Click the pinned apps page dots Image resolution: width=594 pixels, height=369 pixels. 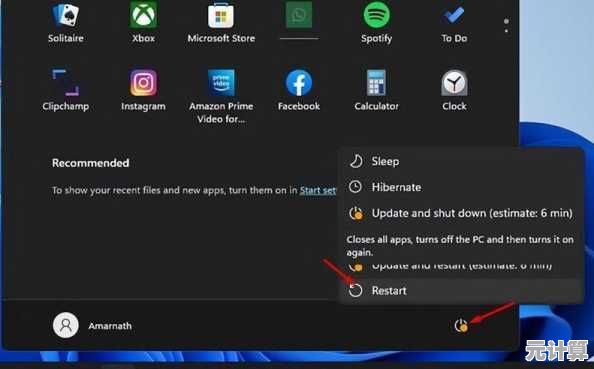pyautogui.click(x=506, y=25)
